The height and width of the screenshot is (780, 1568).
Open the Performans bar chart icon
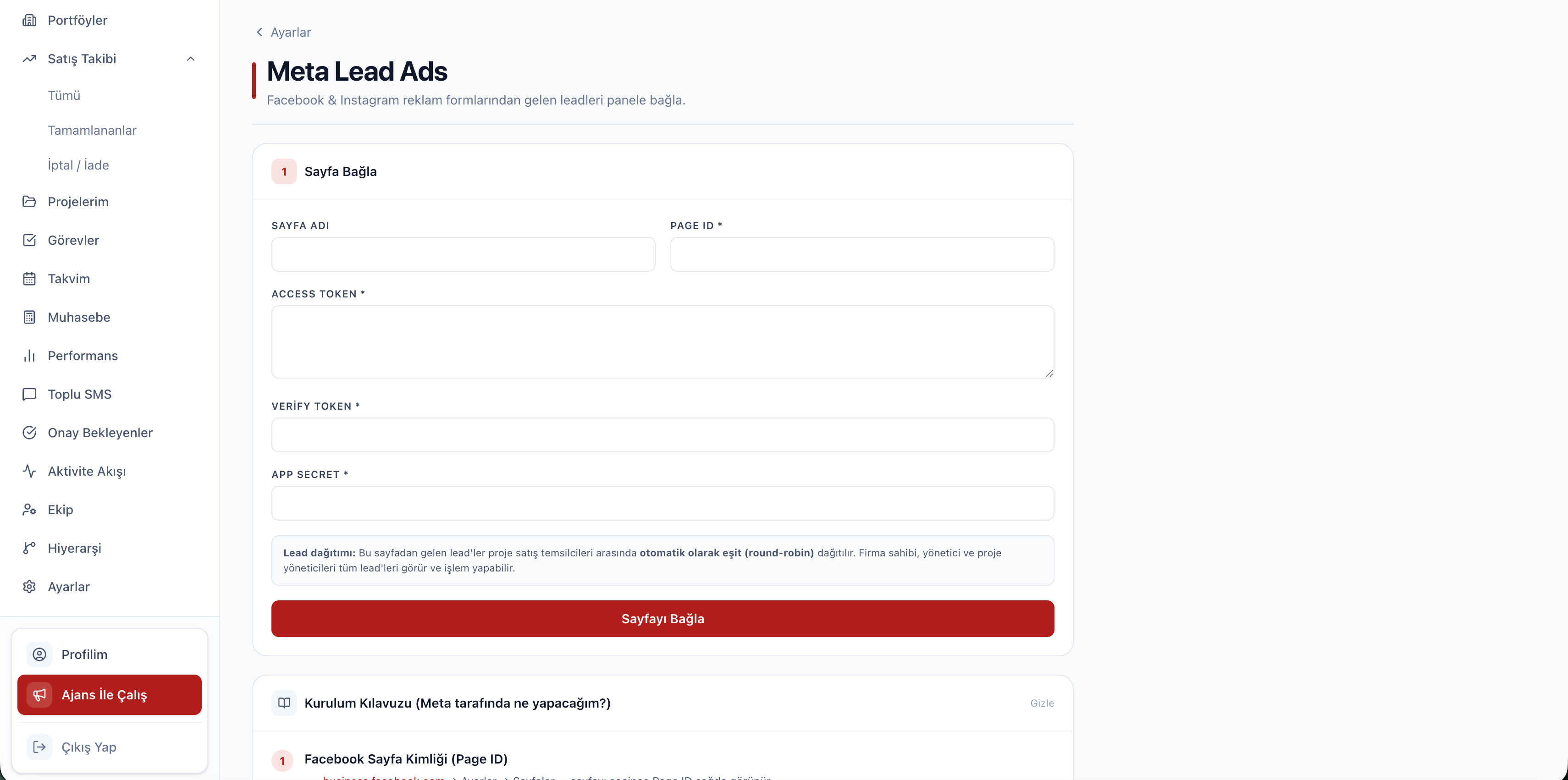click(x=29, y=355)
